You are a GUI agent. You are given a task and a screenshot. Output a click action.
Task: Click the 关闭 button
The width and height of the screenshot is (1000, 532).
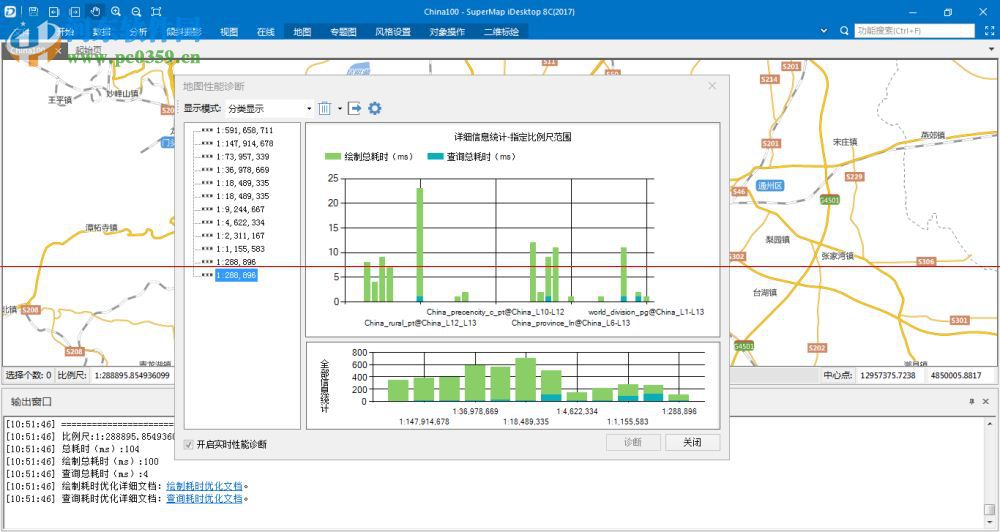click(x=692, y=442)
